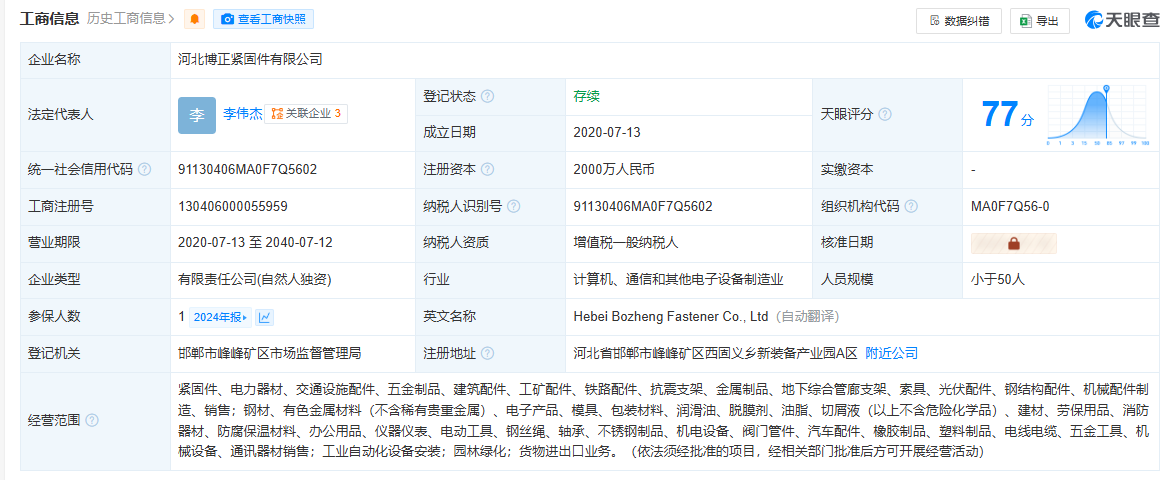Click registration number 130406000055959
This screenshot has height=480, width=1175.
pyautogui.click(x=233, y=206)
